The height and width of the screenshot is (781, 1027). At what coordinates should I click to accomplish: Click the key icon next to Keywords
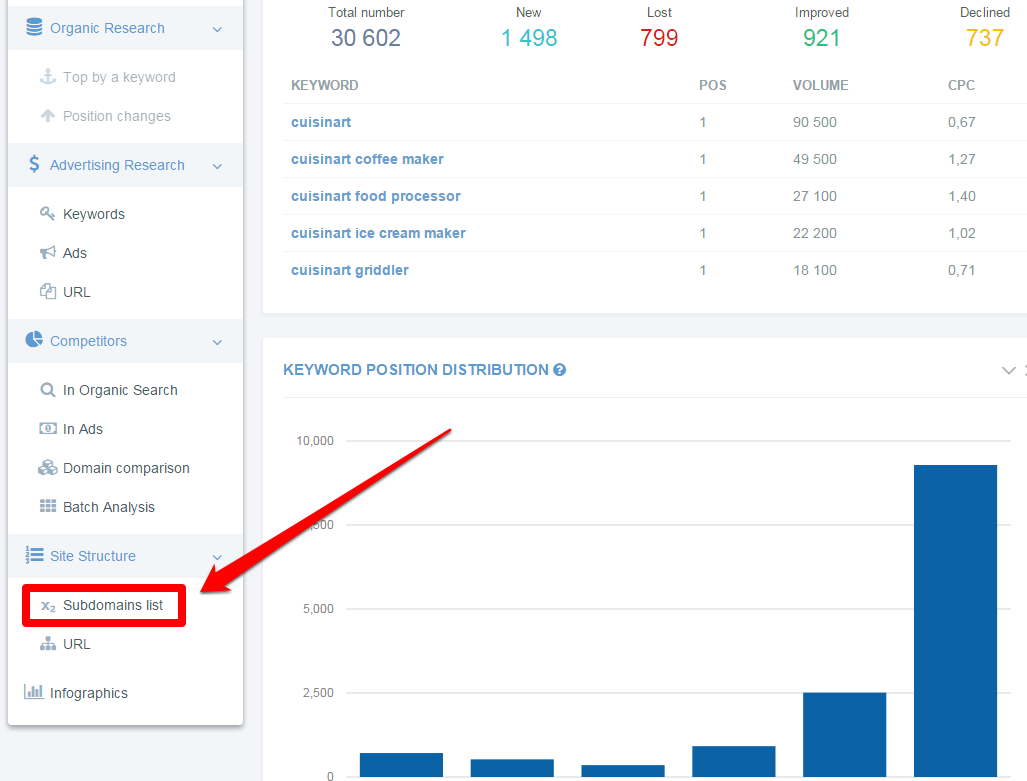[47, 214]
